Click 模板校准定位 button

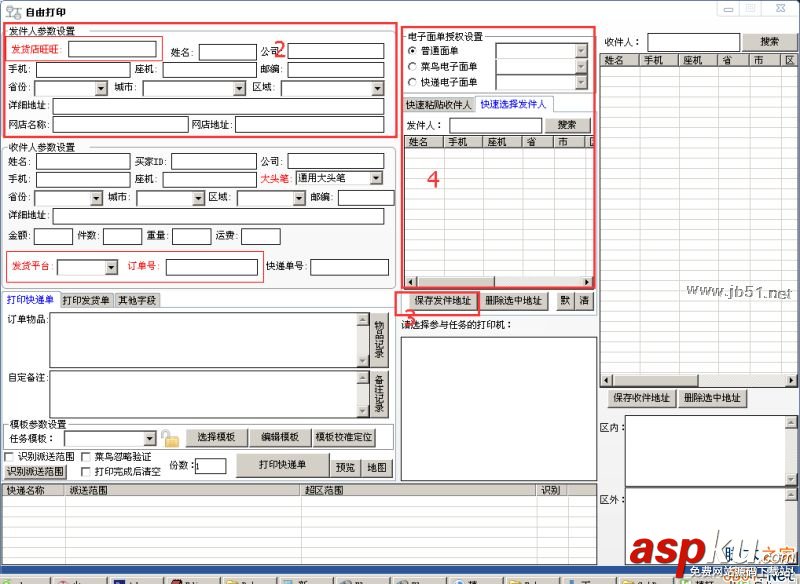pos(344,437)
